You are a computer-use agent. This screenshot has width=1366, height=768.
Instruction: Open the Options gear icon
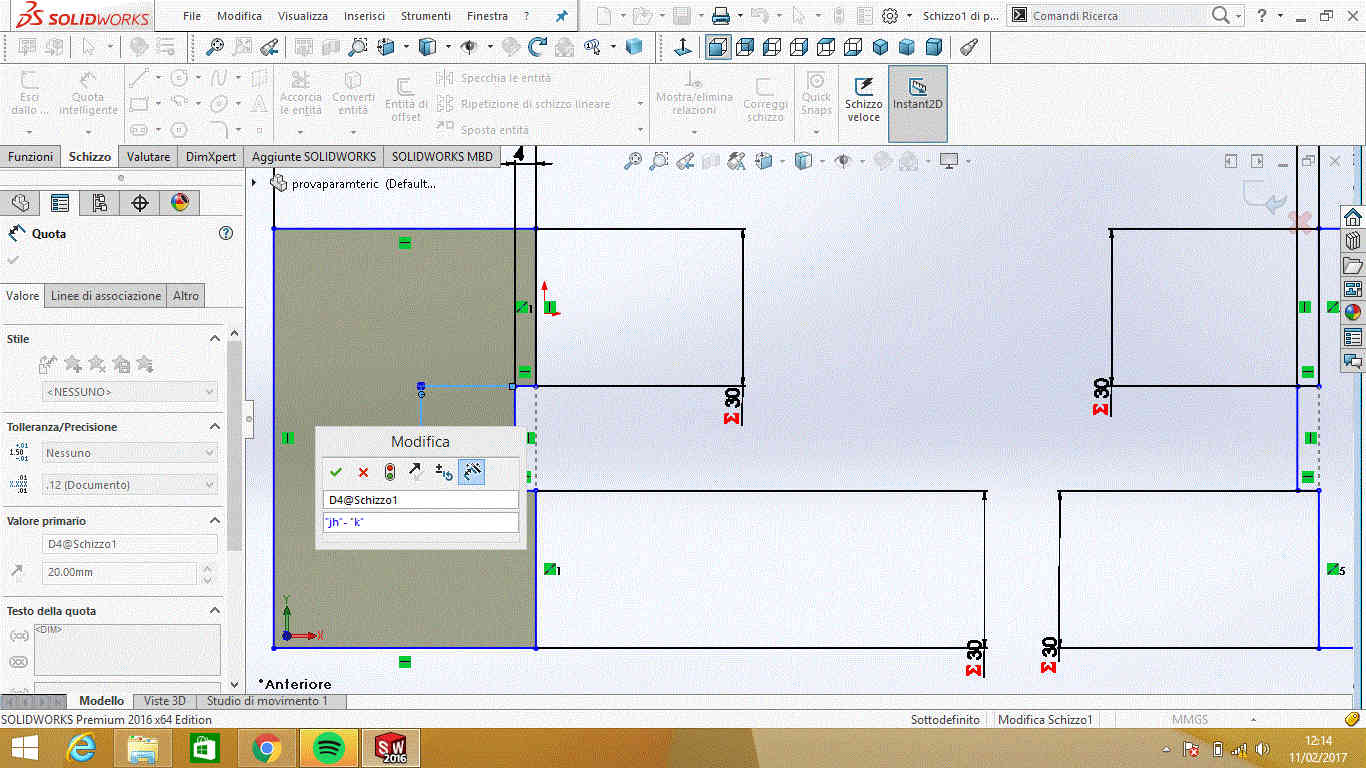pos(890,15)
